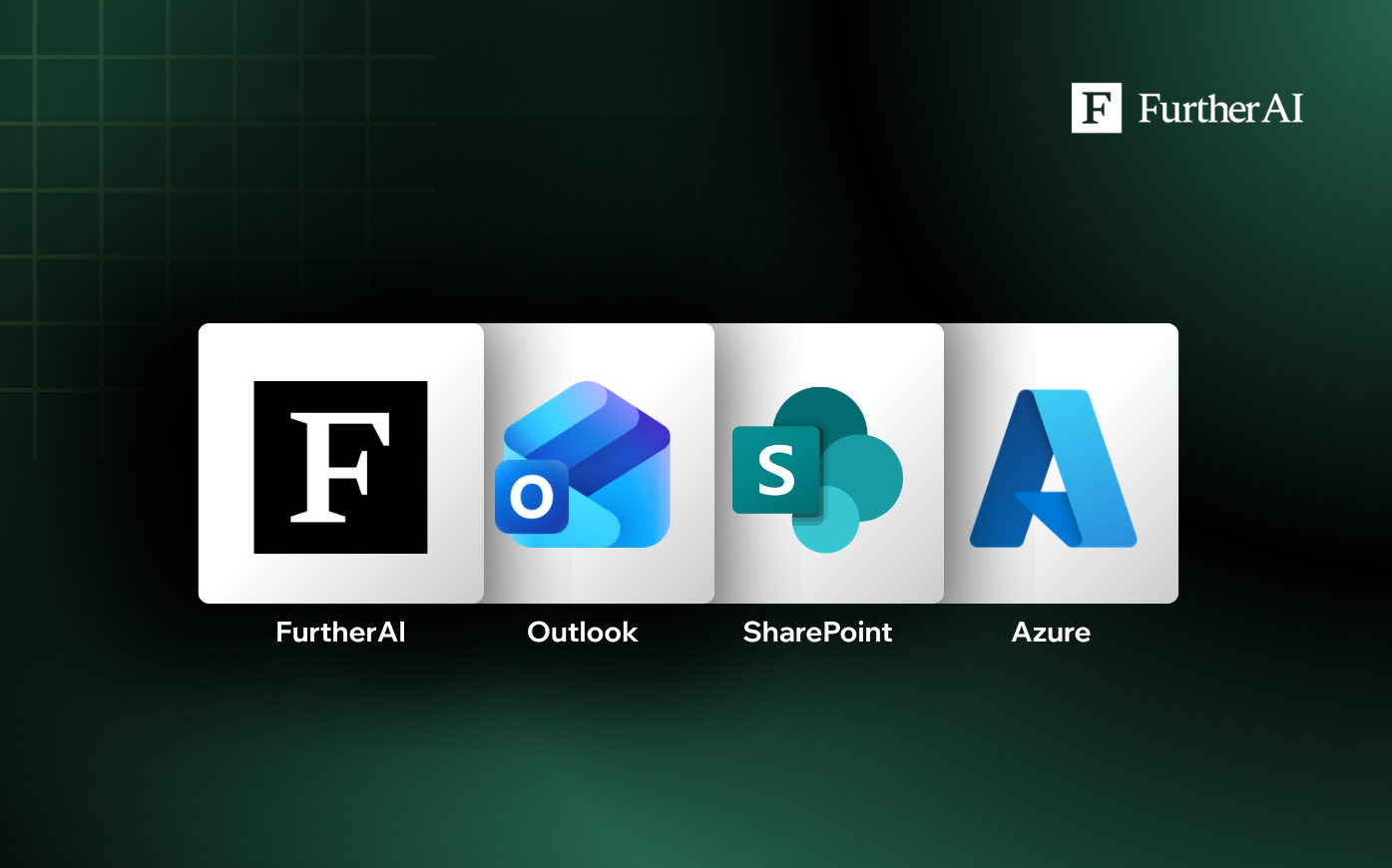1392x868 pixels.
Task: Click the "Outlook" caption text
Action: (583, 632)
